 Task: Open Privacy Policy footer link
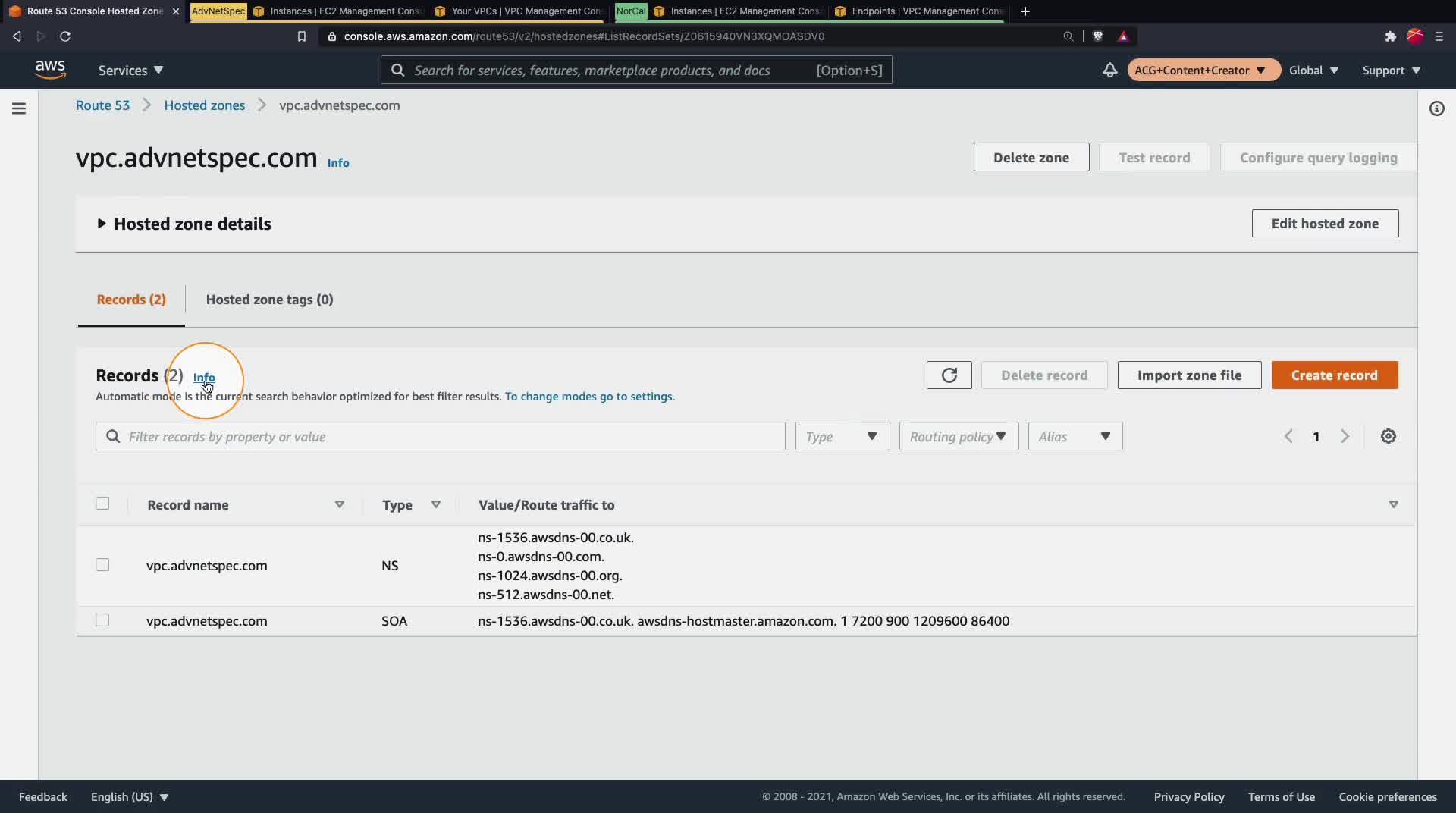1189,796
